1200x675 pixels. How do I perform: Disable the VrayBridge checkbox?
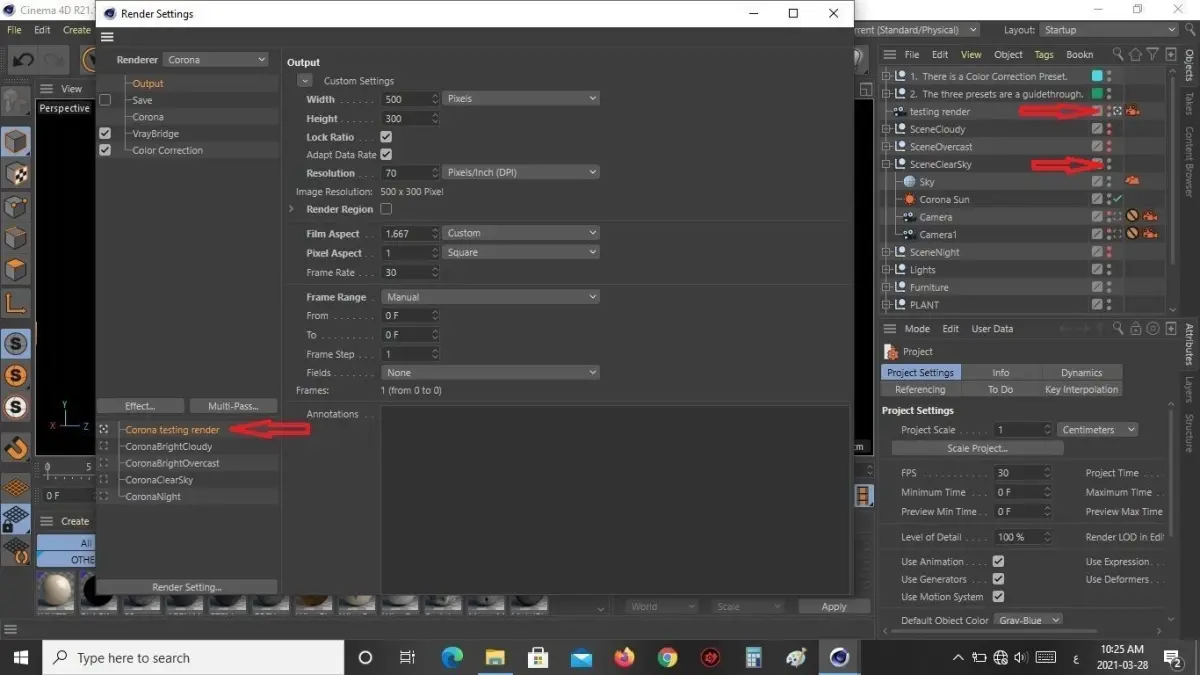coord(105,133)
